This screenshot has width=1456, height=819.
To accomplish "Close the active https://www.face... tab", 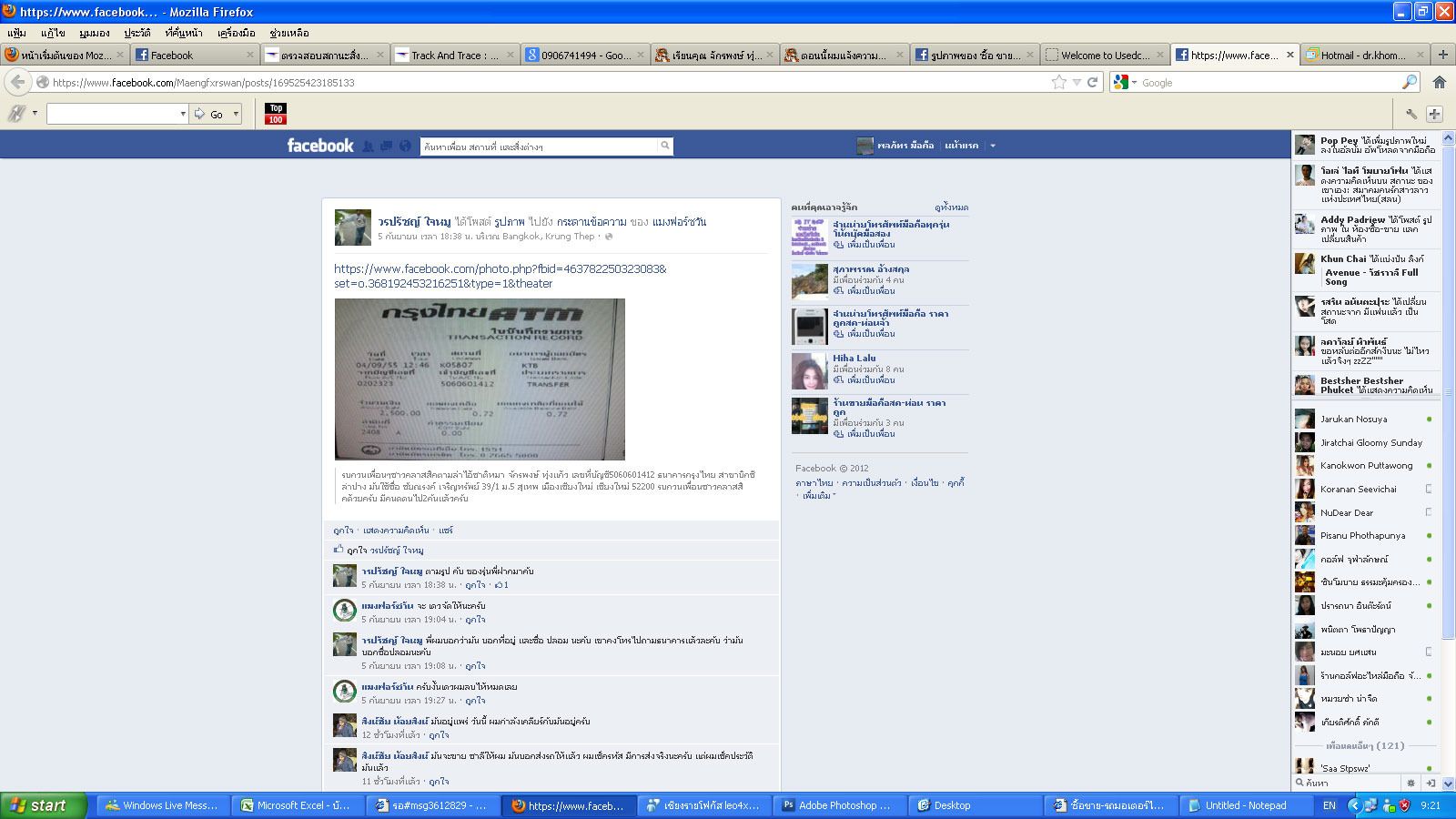I will 1289,55.
